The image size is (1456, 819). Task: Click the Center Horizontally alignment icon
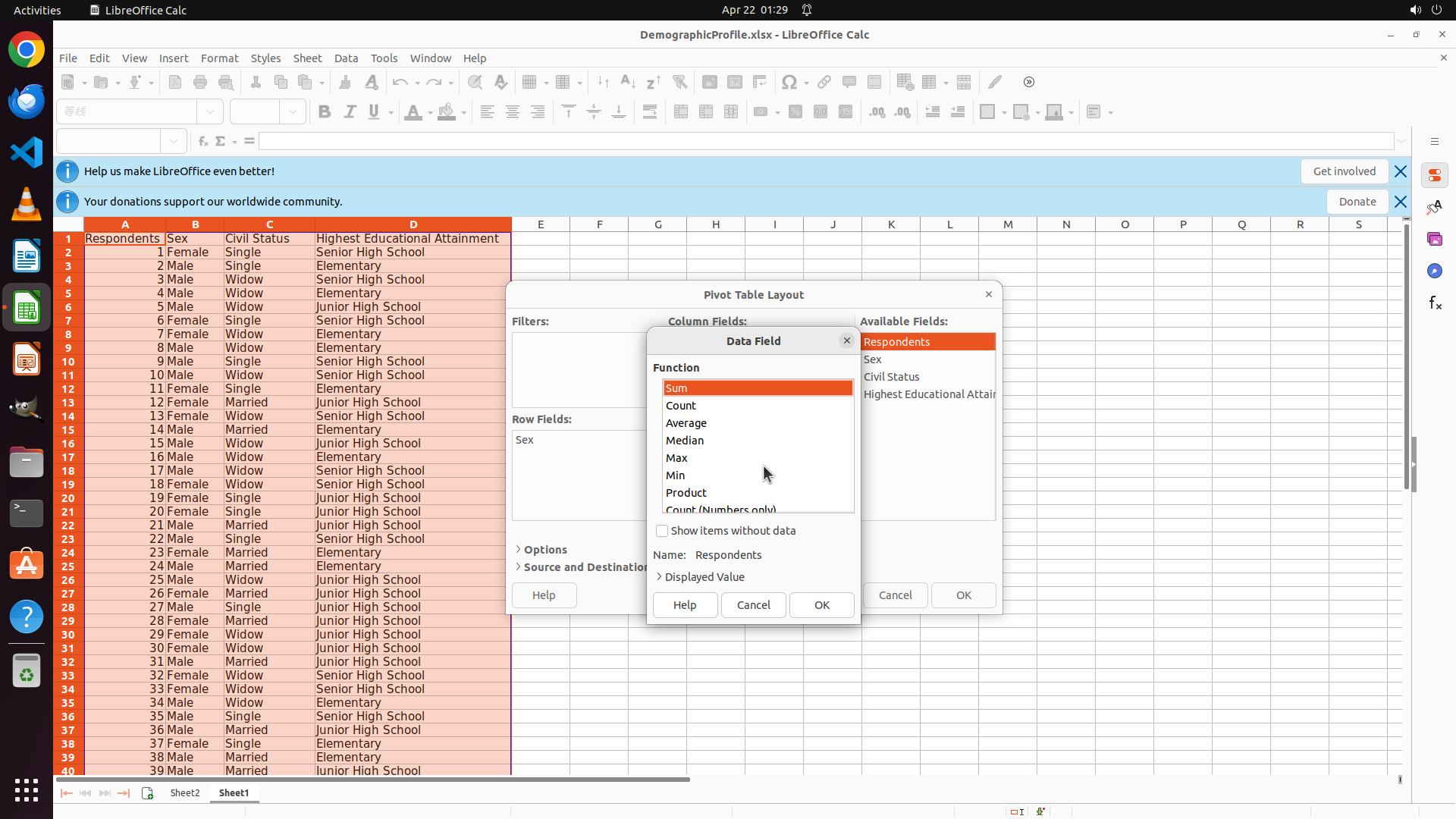click(513, 112)
